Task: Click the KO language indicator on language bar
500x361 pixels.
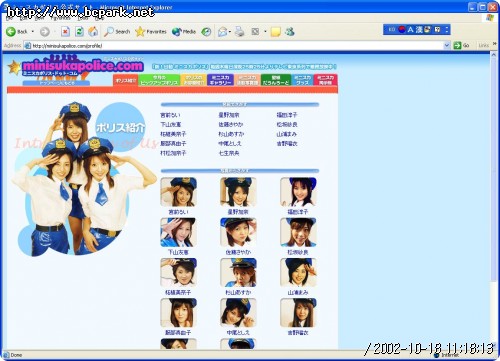Action: tap(392, 30)
